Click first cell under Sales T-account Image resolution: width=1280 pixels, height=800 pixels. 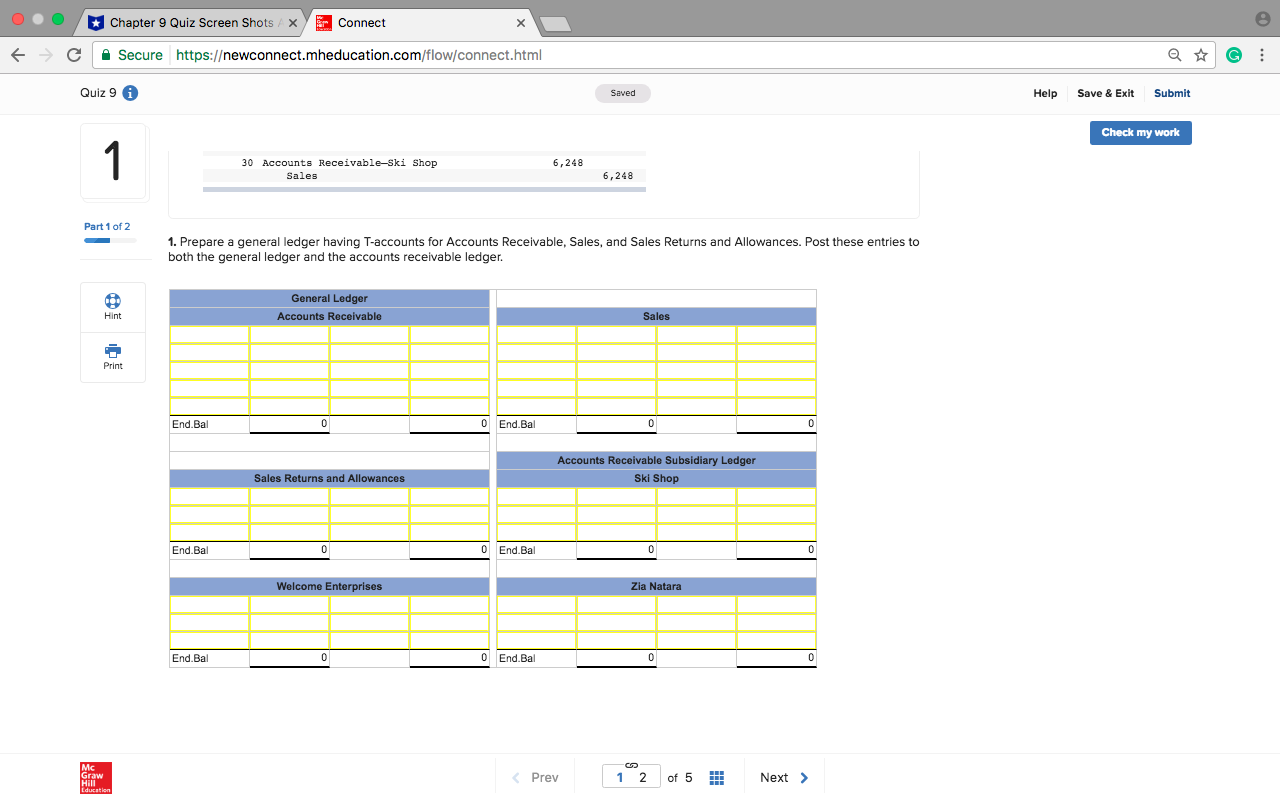536,335
